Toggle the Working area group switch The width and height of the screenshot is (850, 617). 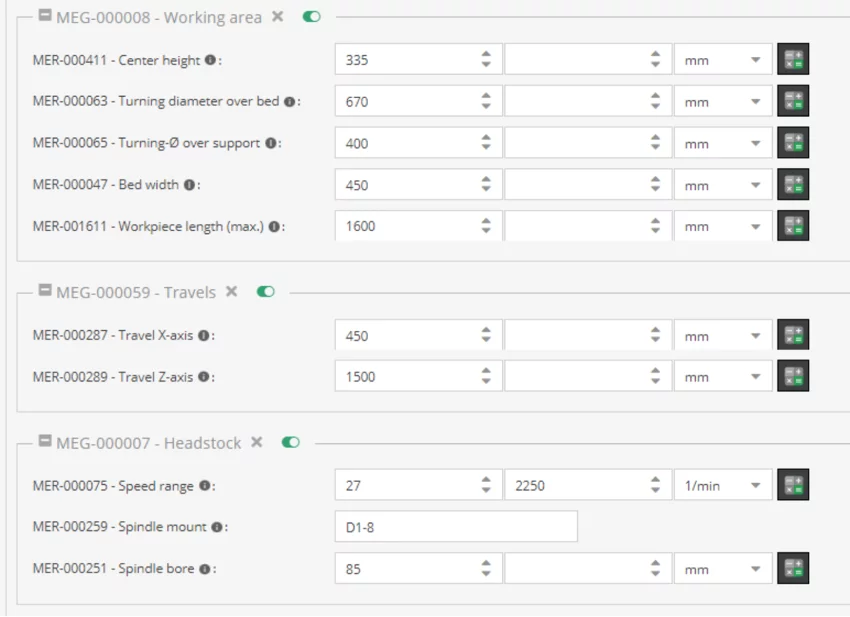(312, 17)
